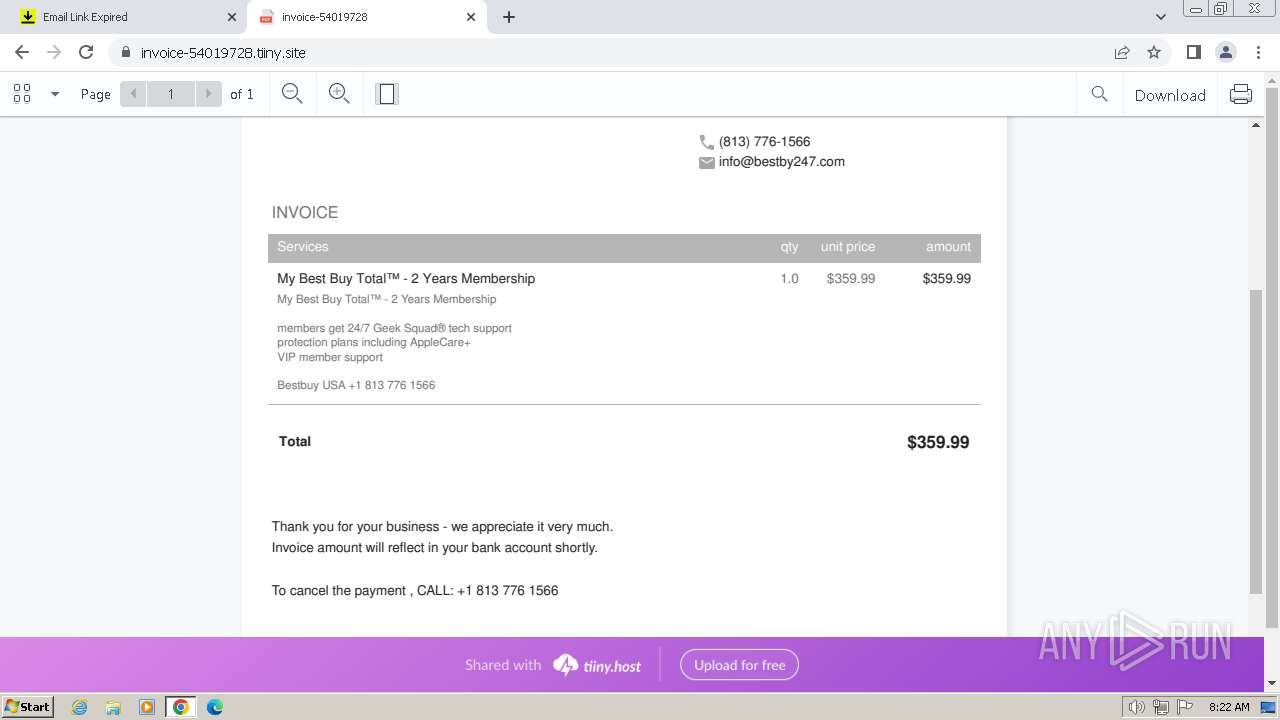Go to next page arrow
The height and width of the screenshot is (720, 1280).
click(208, 94)
